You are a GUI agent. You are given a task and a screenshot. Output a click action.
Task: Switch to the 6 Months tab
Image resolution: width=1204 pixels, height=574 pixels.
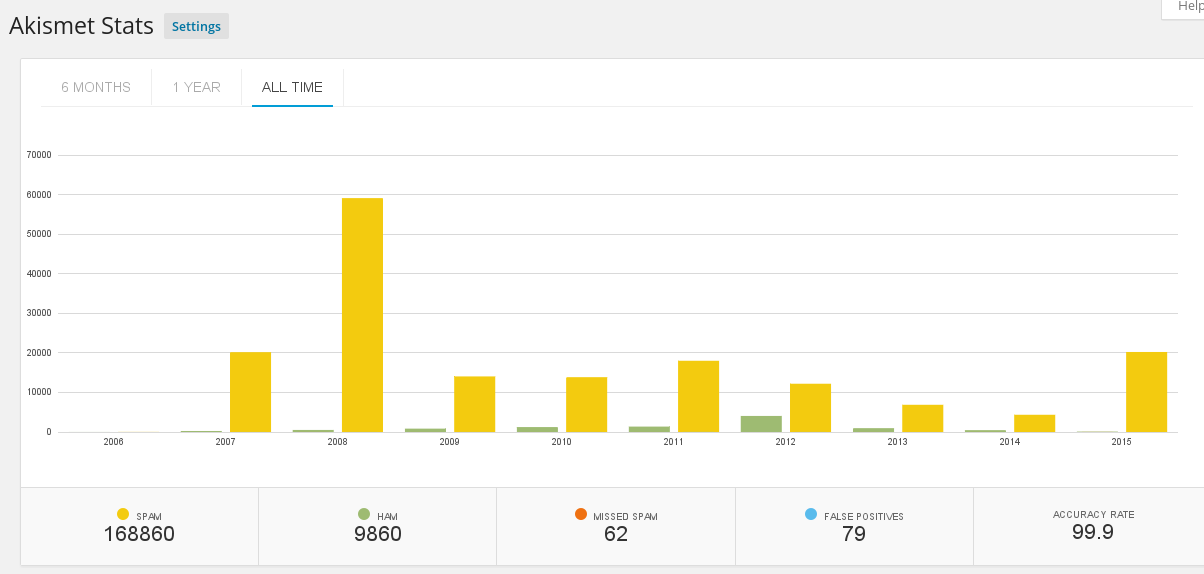point(96,87)
